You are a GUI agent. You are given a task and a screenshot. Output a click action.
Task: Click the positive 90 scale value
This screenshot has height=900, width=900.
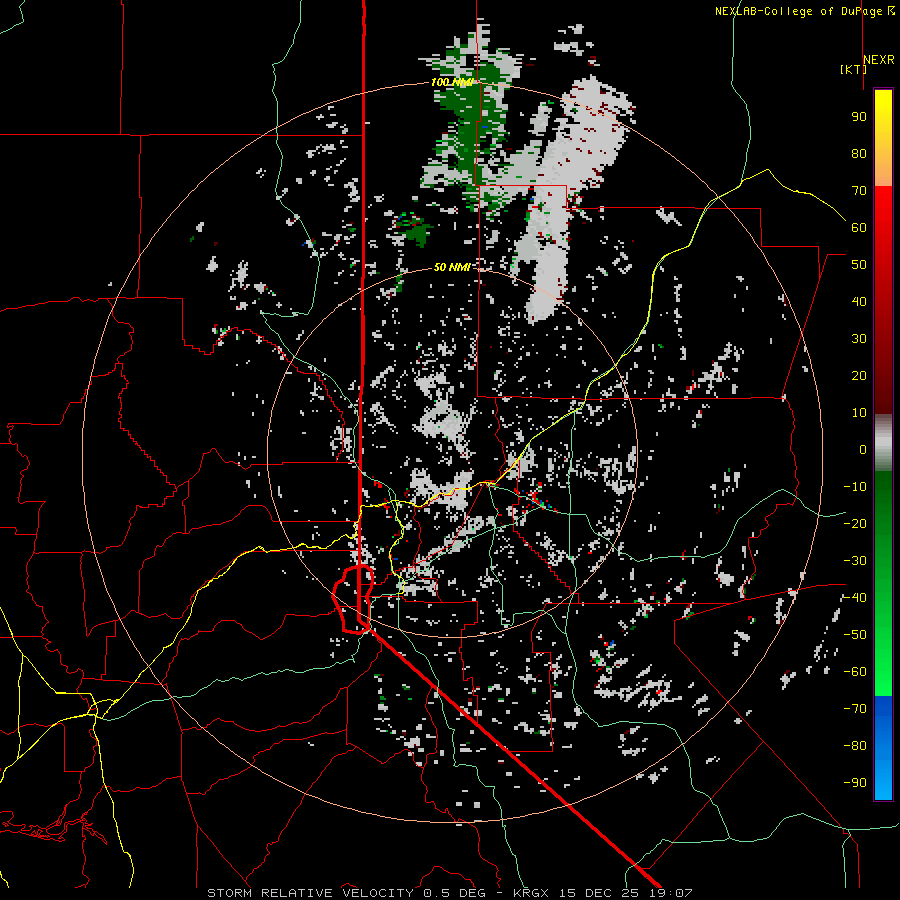click(859, 117)
